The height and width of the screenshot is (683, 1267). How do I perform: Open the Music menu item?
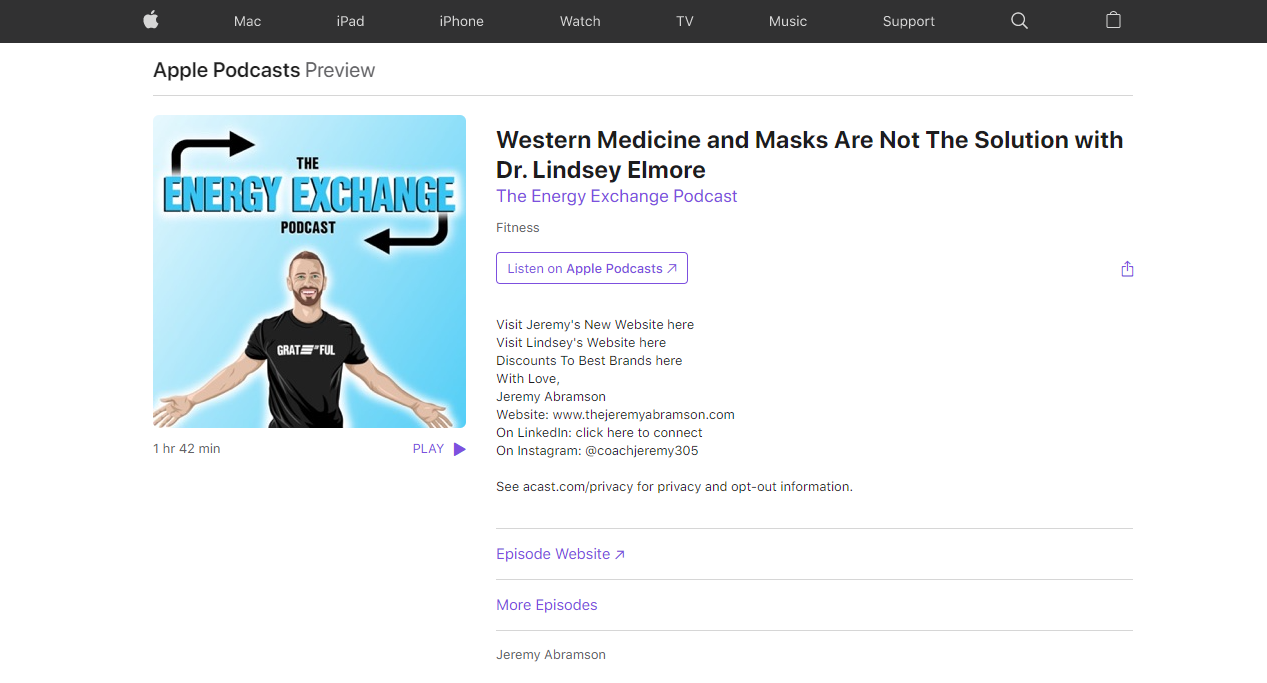click(787, 21)
